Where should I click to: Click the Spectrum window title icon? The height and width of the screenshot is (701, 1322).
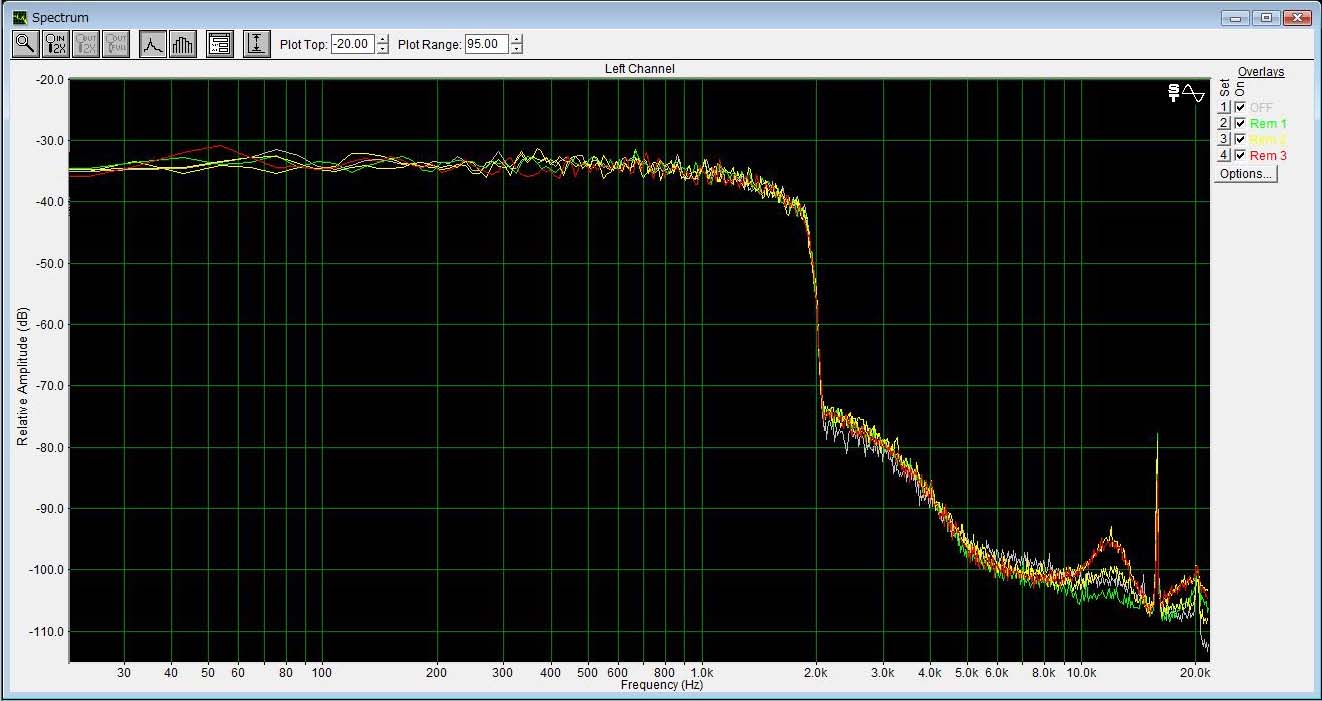[19, 17]
